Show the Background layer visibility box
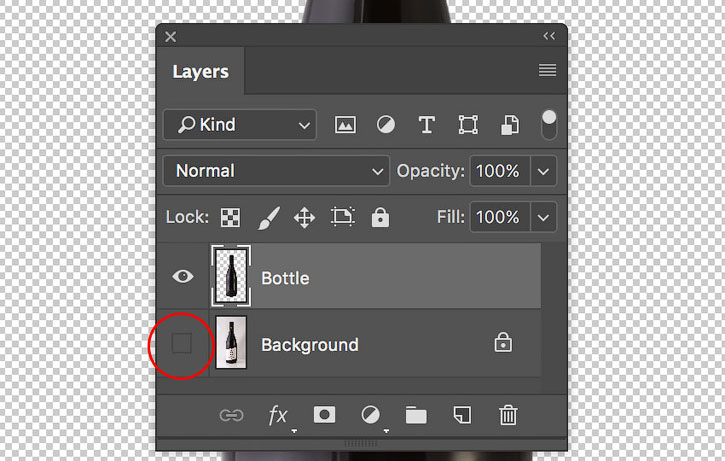725x461 pixels. pyautogui.click(x=181, y=343)
